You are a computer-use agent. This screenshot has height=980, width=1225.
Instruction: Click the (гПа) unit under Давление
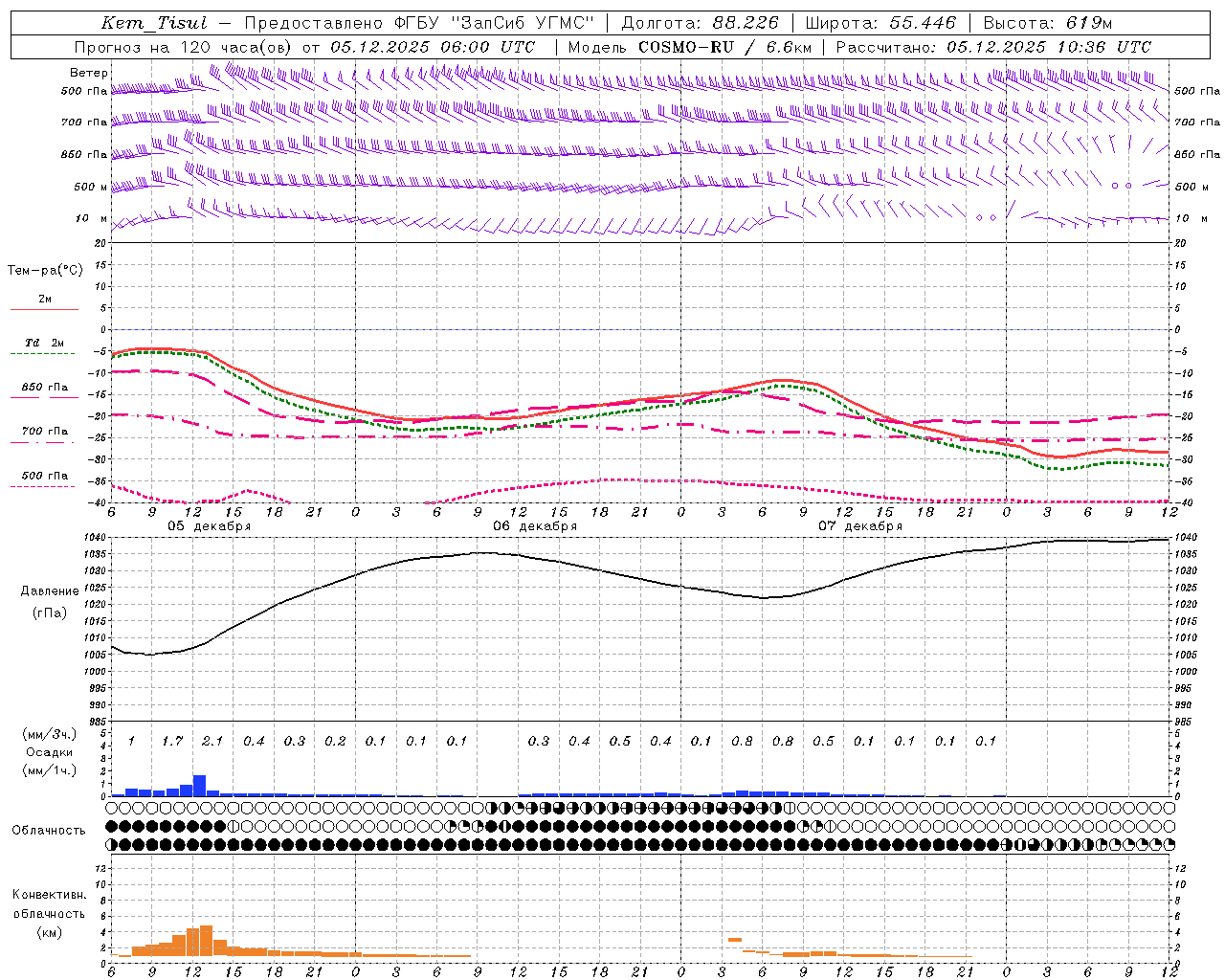tap(48, 613)
